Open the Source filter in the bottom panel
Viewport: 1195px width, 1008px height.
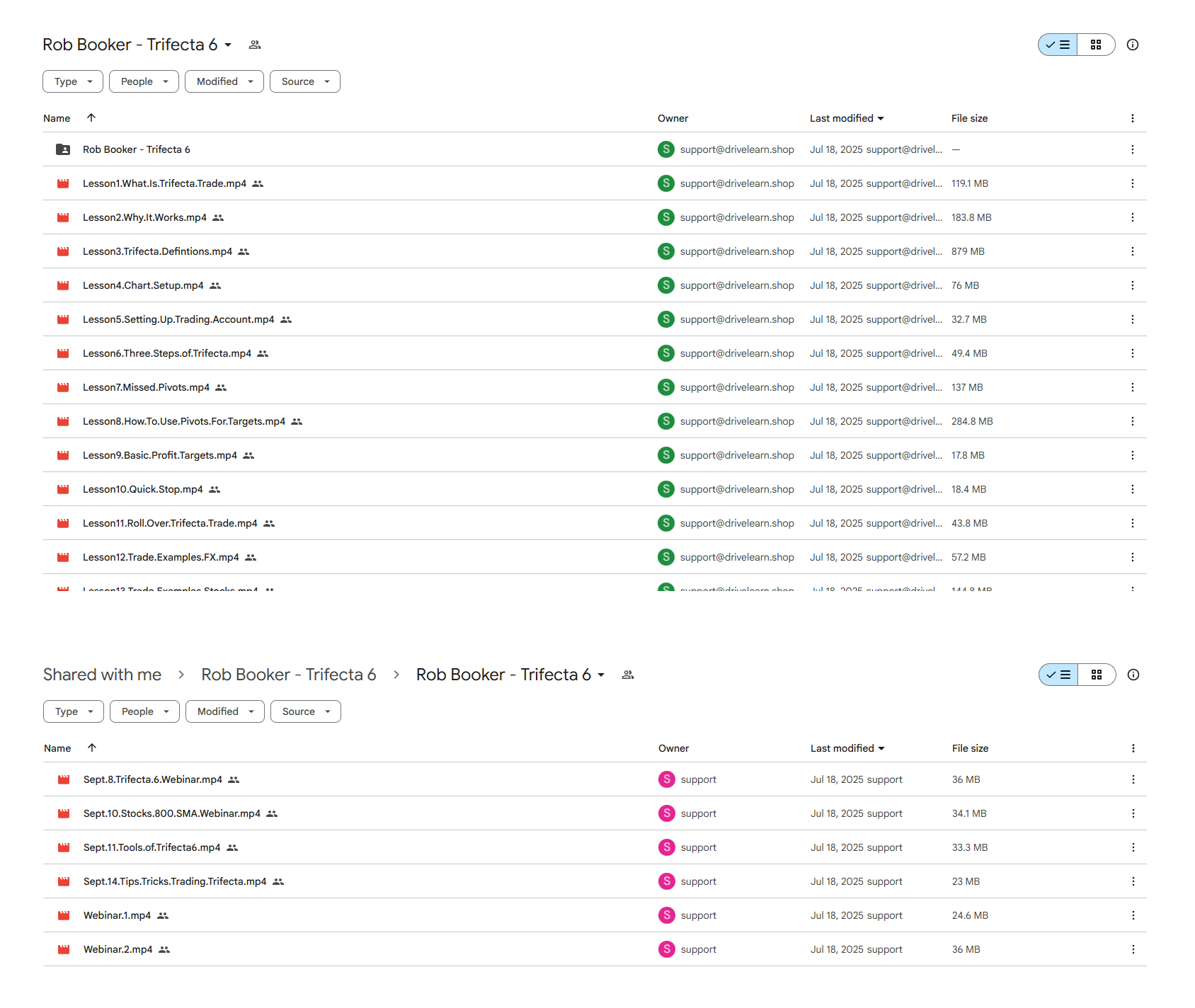coord(306,711)
